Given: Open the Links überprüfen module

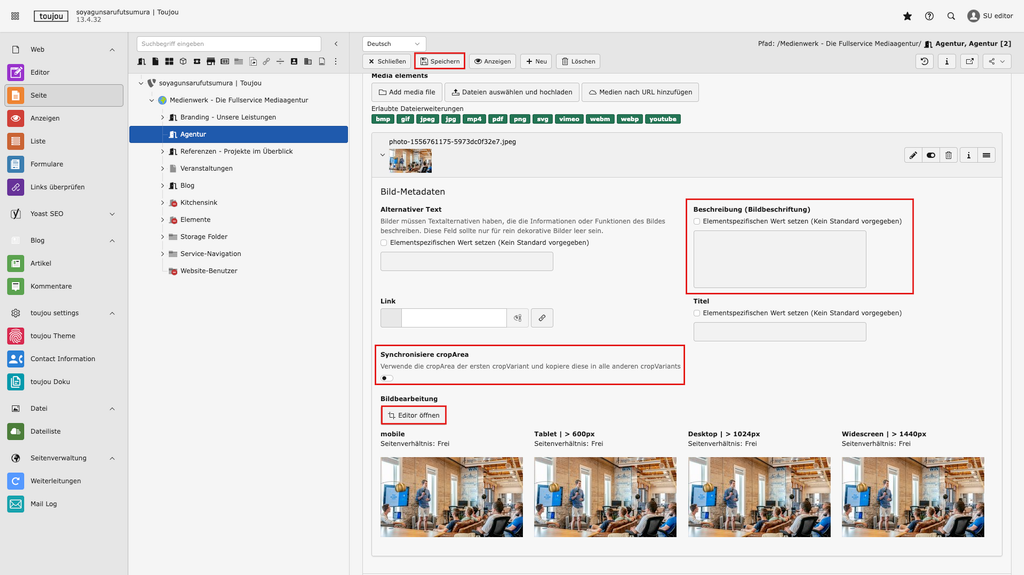Looking at the screenshot, I should coord(64,186).
